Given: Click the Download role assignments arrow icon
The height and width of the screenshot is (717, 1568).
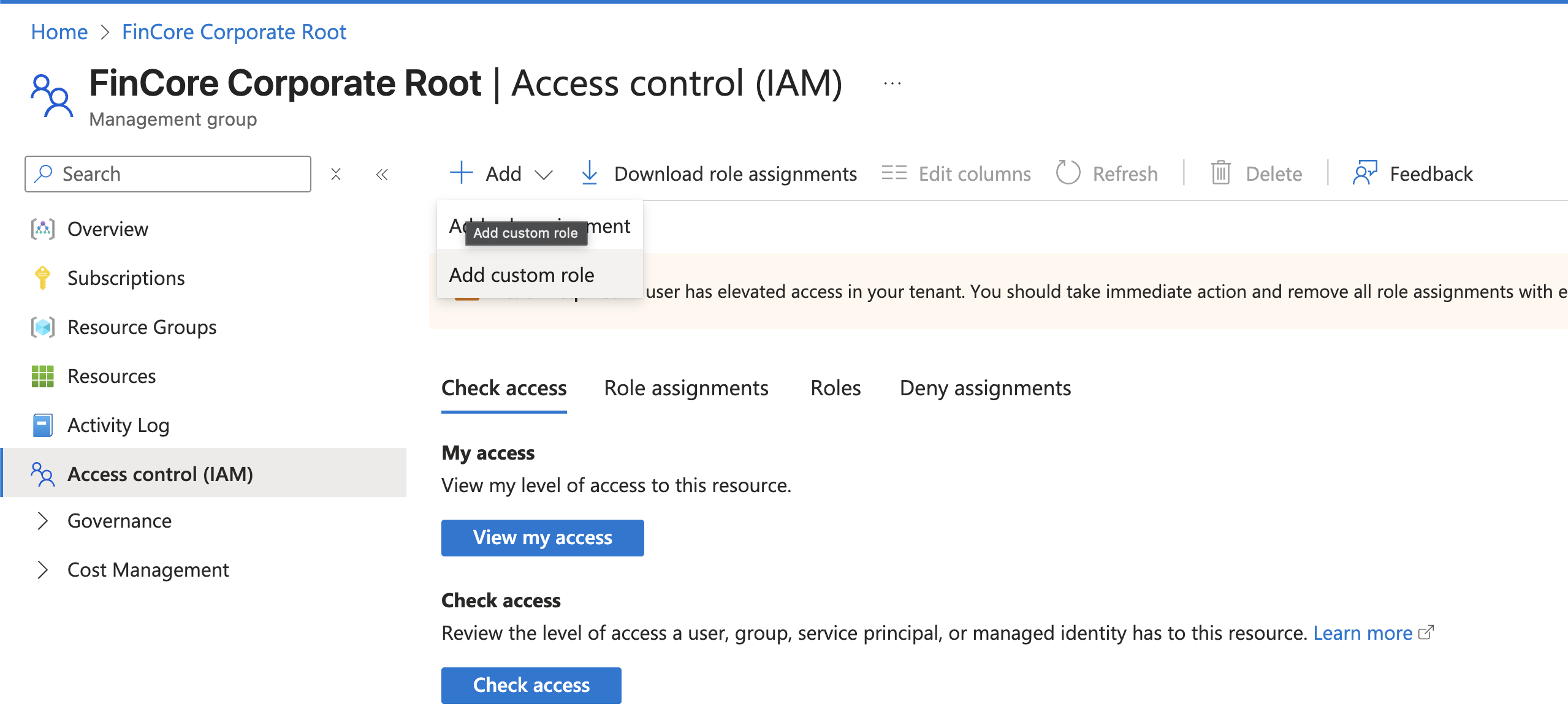Looking at the screenshot, I should click(x=589, y=173).
